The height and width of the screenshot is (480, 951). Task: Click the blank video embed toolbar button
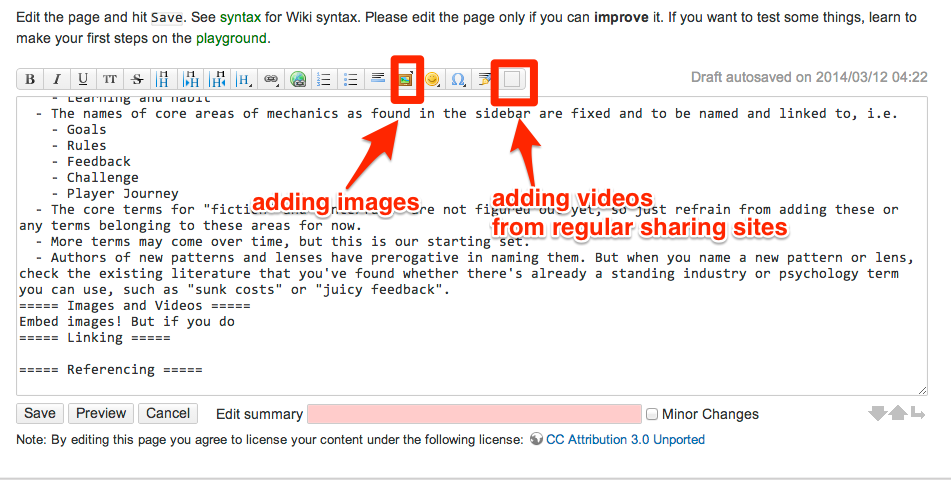512,79
